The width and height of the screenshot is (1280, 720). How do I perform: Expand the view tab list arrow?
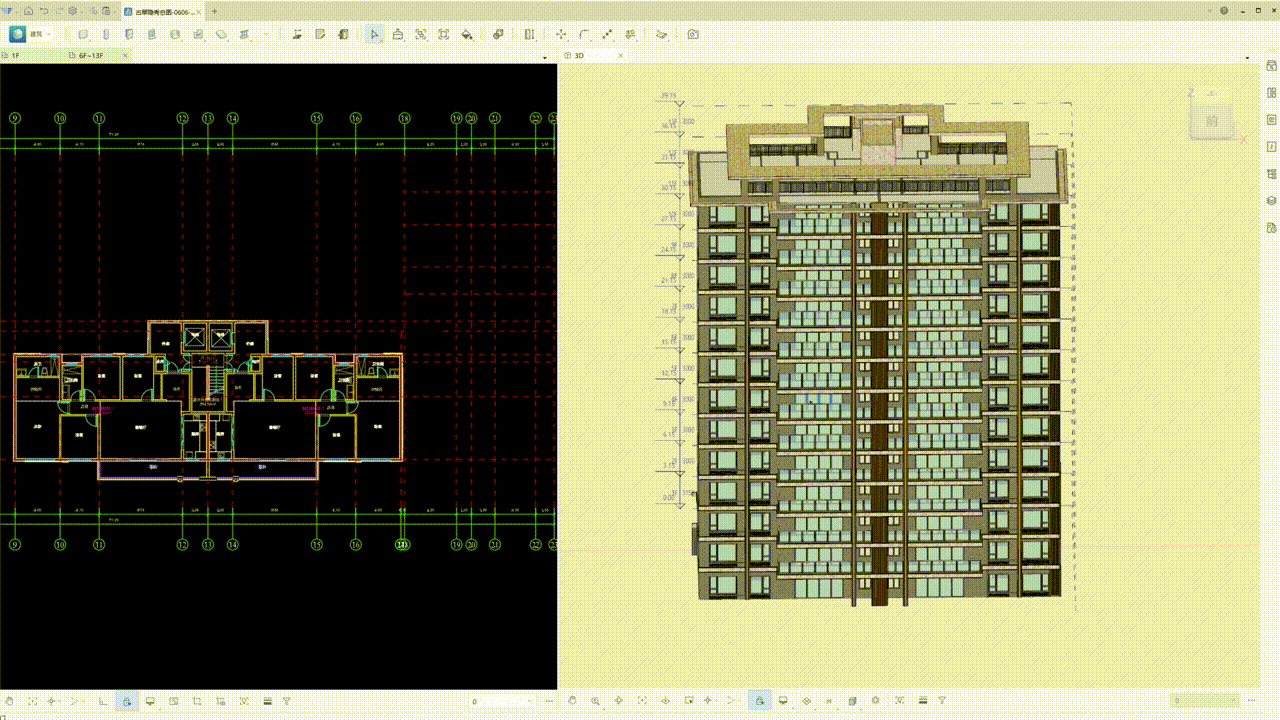click(x=545, y=56)
